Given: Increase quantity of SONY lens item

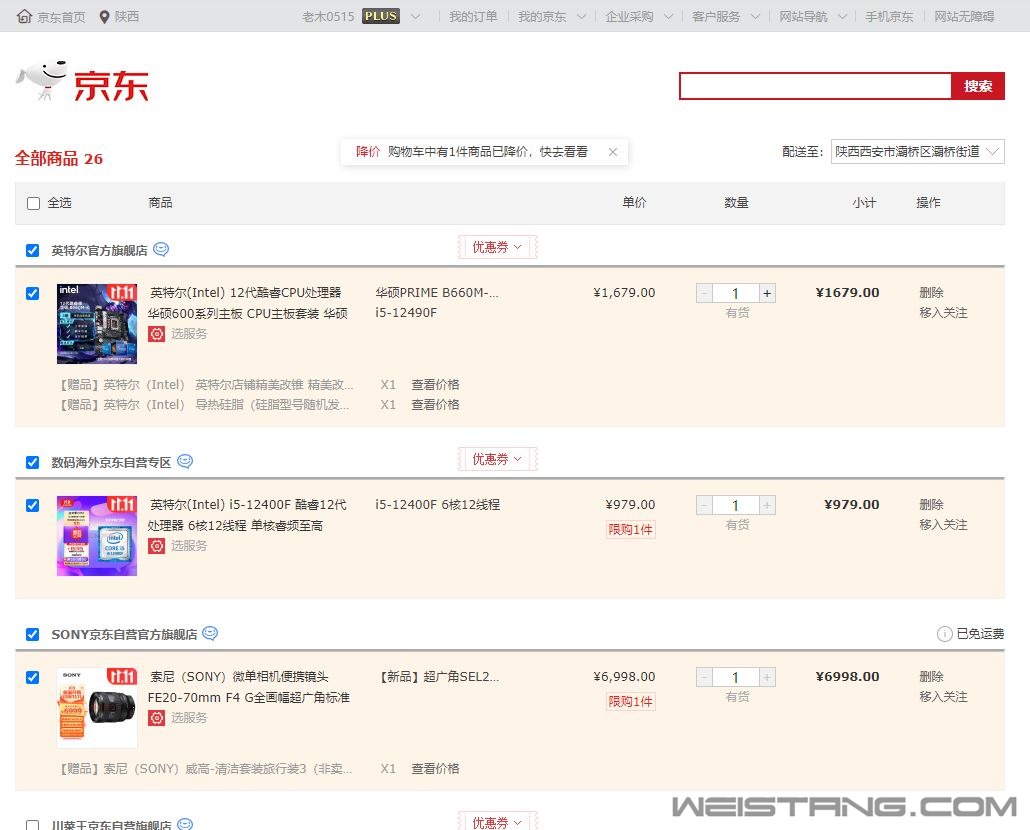Looking at the screenshot, I should click(767, 677).
